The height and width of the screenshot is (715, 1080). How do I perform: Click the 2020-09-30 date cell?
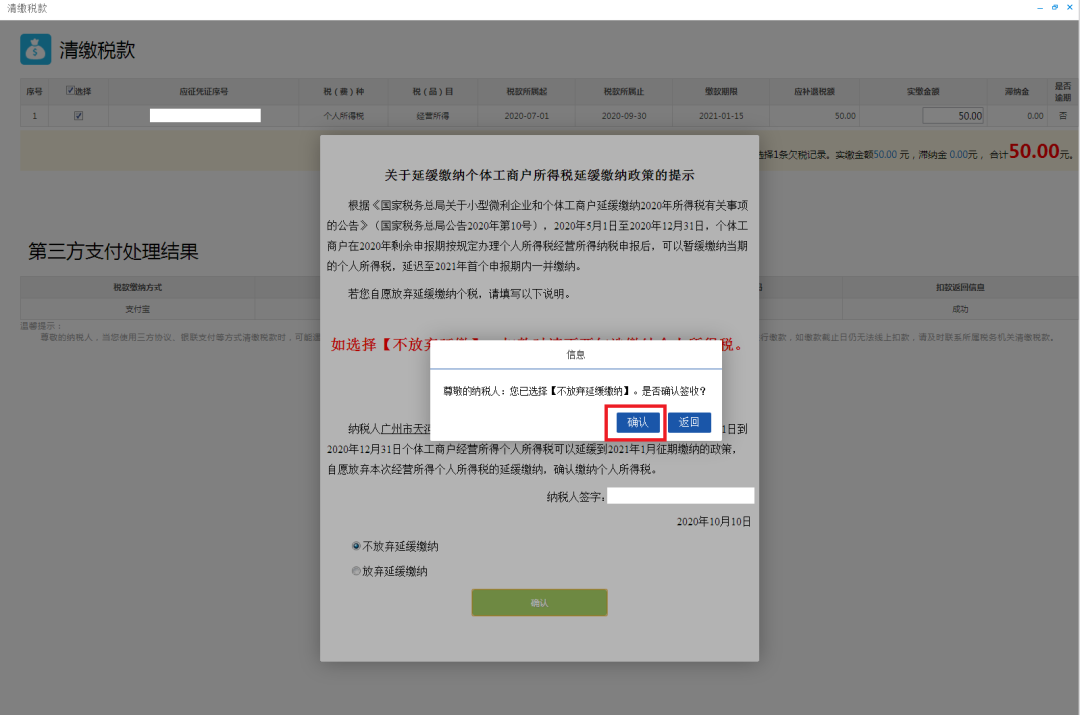[x=624, y=116]
